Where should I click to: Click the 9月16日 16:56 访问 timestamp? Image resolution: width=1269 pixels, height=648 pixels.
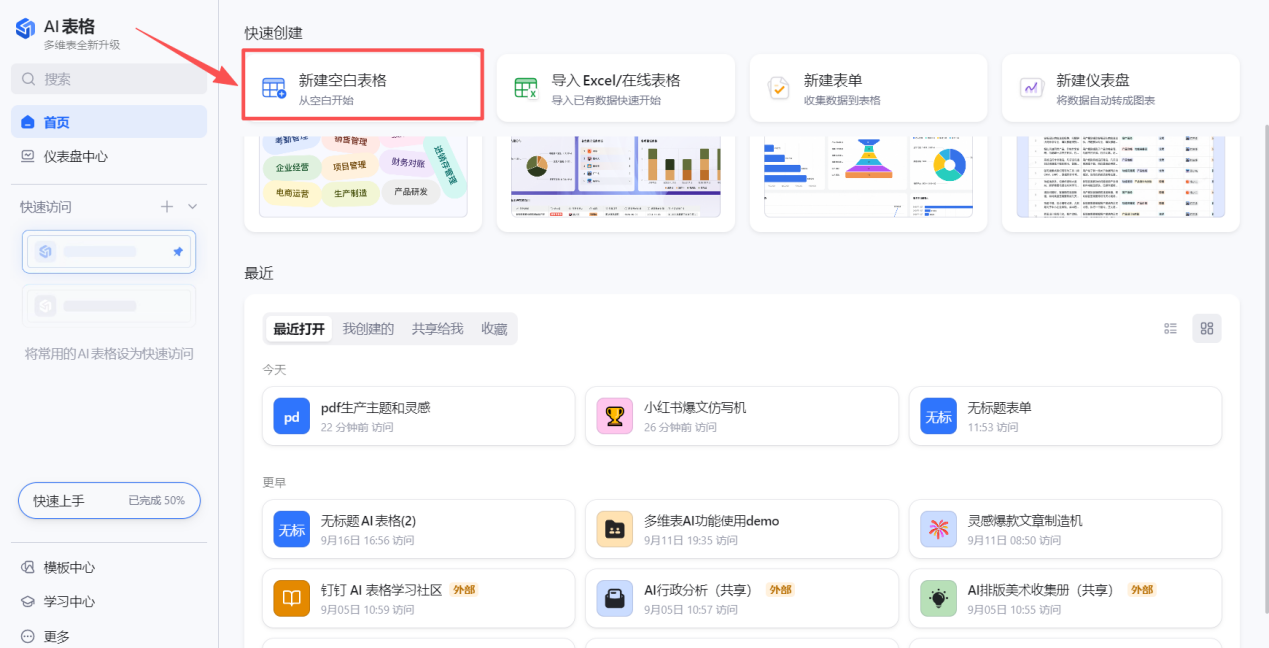click(x=367, y=540)
